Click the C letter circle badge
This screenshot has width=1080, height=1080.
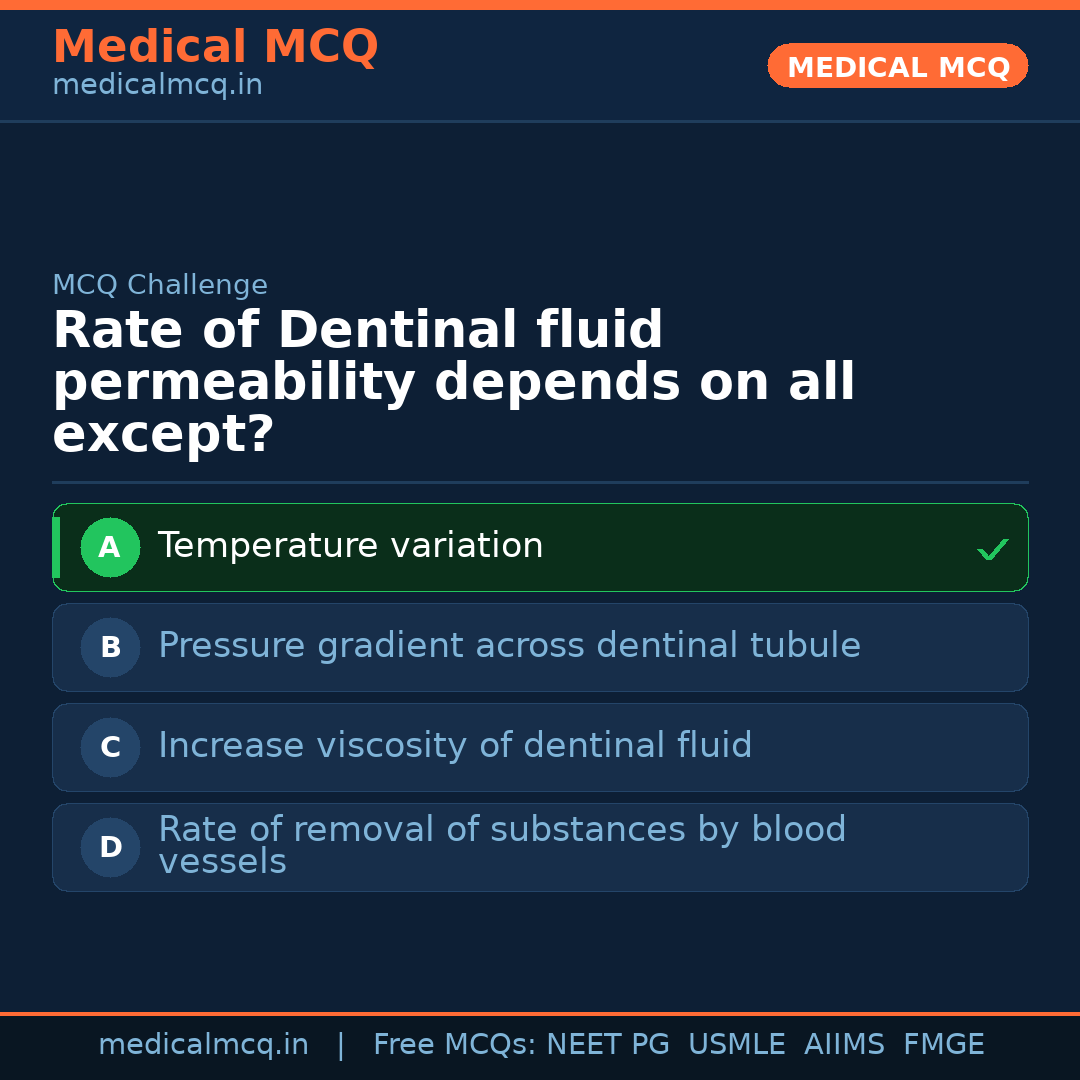110,747
